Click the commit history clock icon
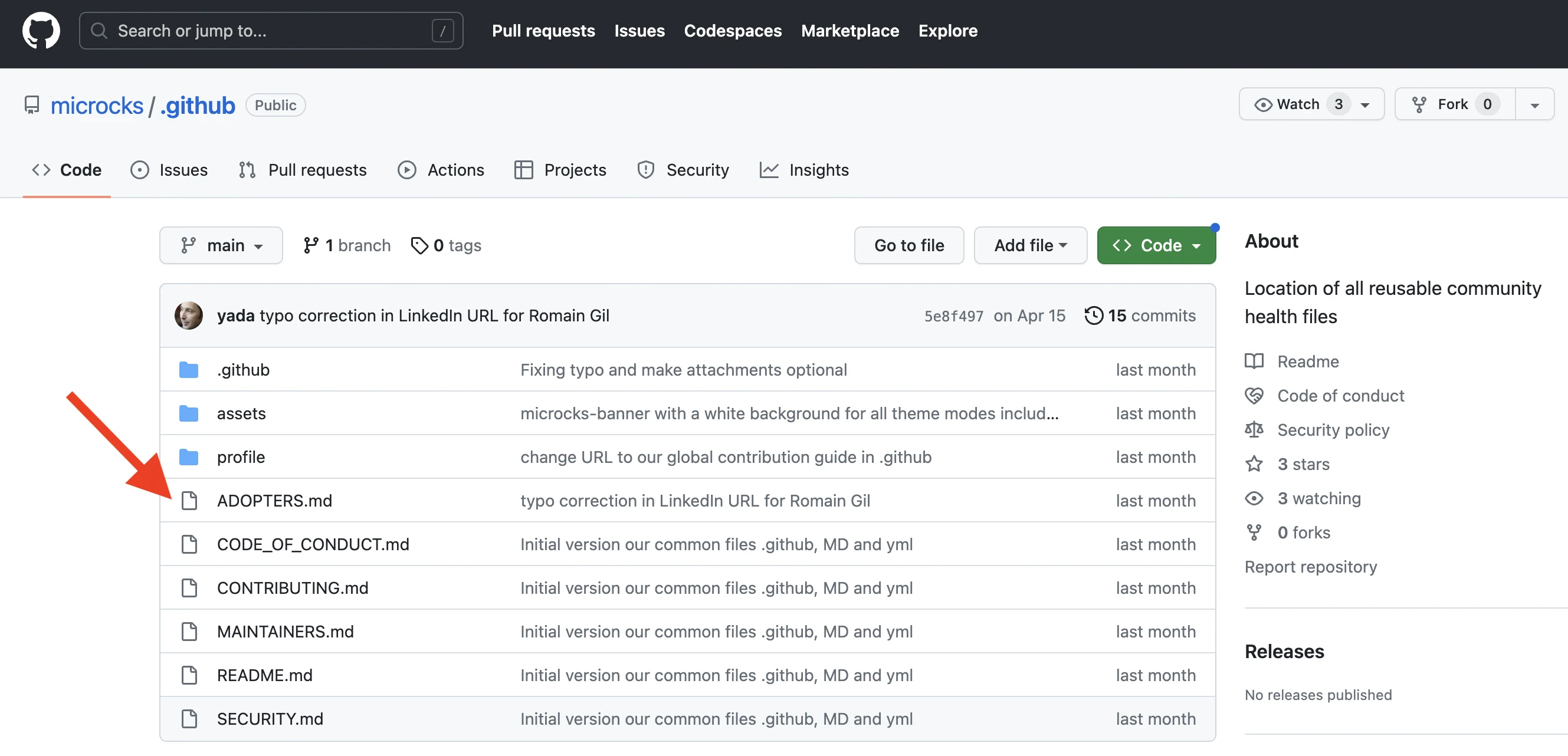 (1094, 315)
